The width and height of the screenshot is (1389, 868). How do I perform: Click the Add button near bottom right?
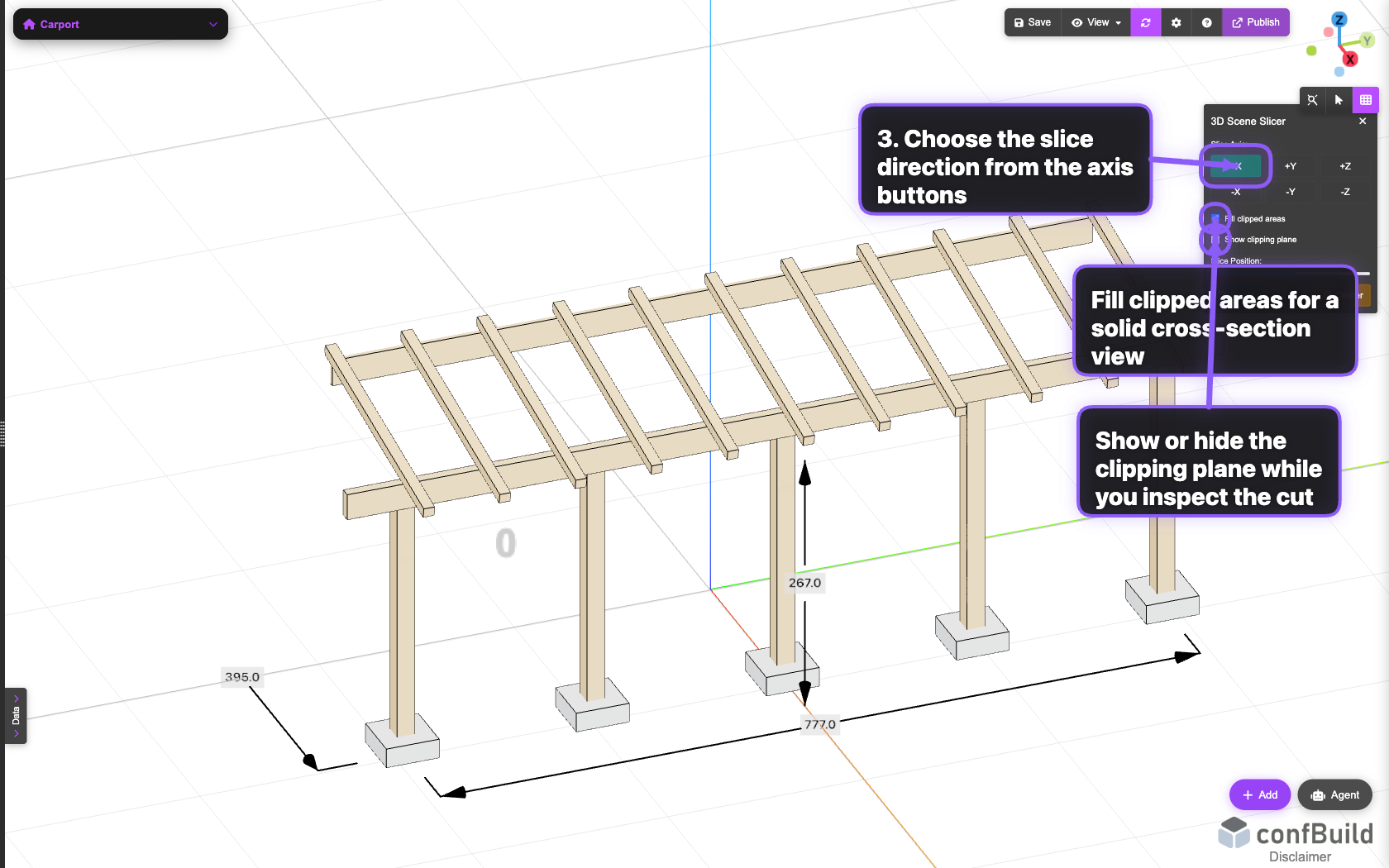pyautogui.click(x=1259, y=794)
